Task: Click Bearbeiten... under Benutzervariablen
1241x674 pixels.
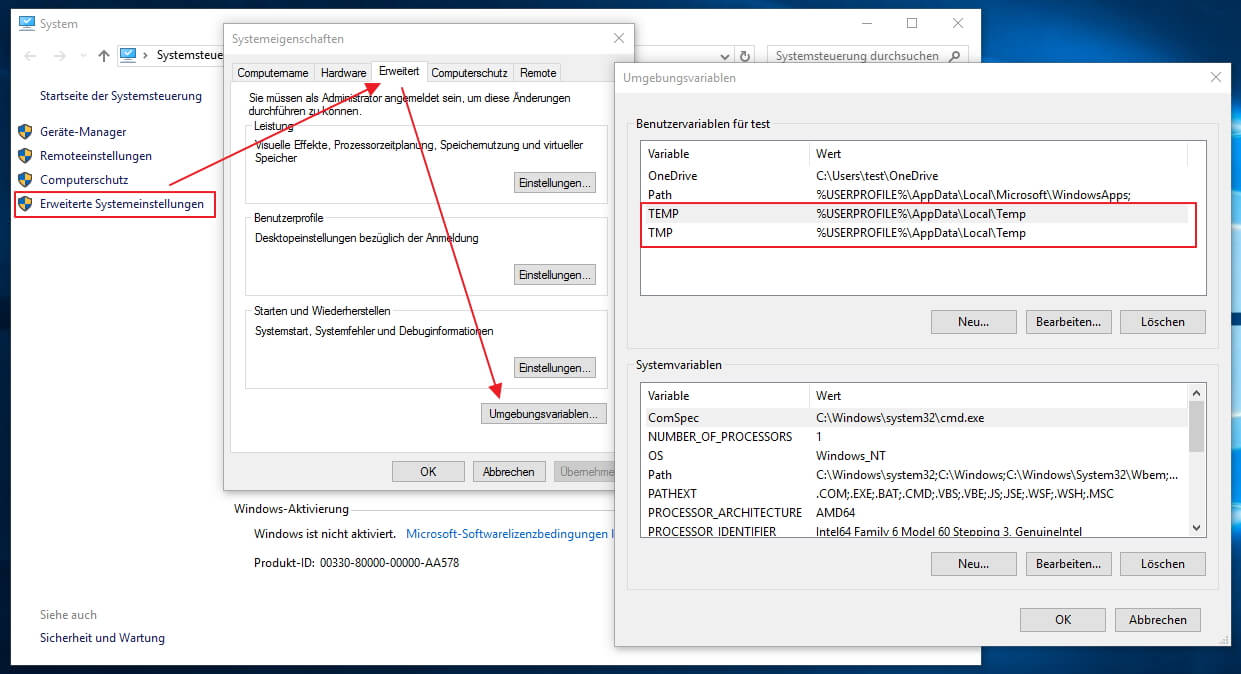Action: coord(1068,322)
